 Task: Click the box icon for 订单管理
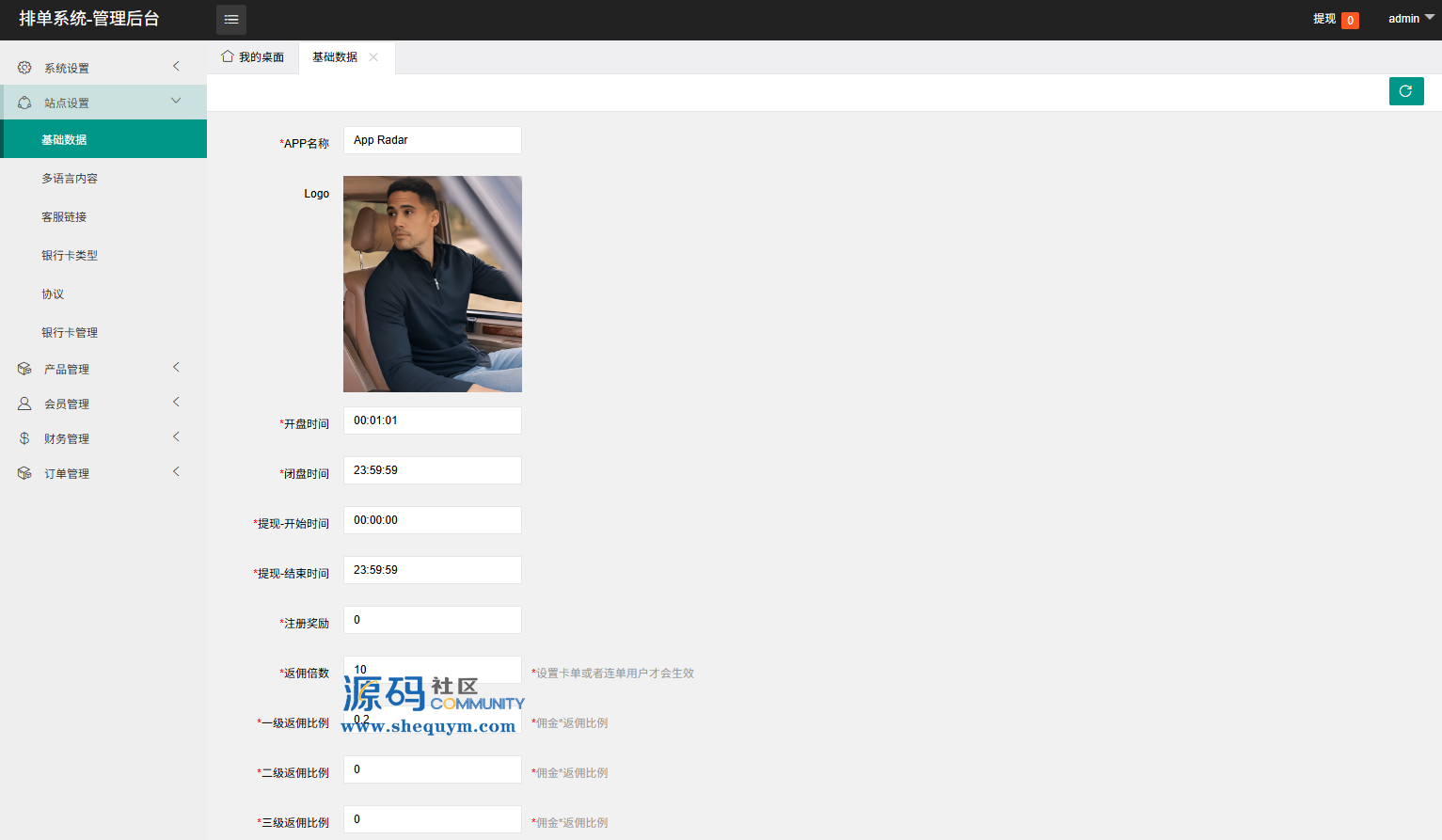(24, 473)
